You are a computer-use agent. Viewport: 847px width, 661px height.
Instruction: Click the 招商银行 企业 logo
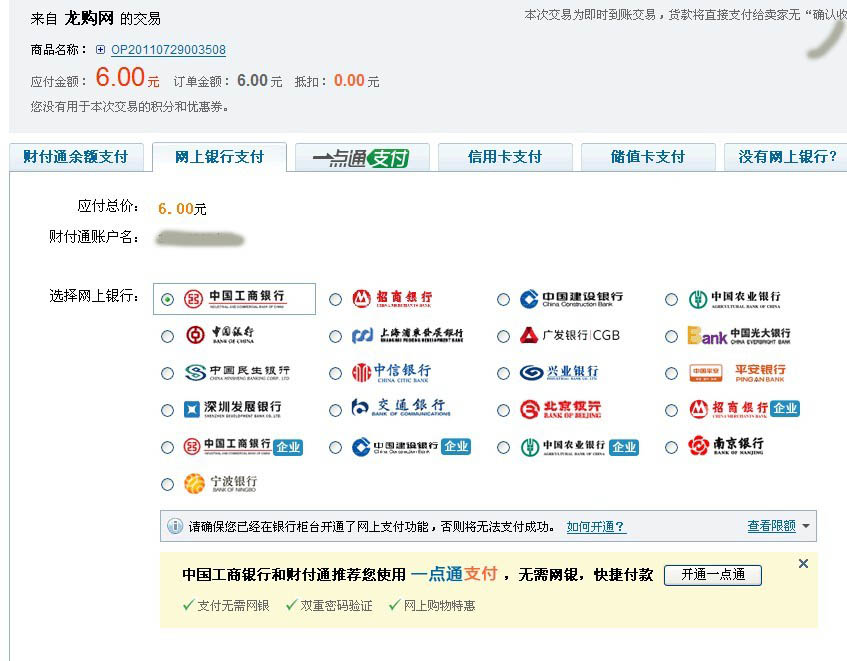[744, 409]
